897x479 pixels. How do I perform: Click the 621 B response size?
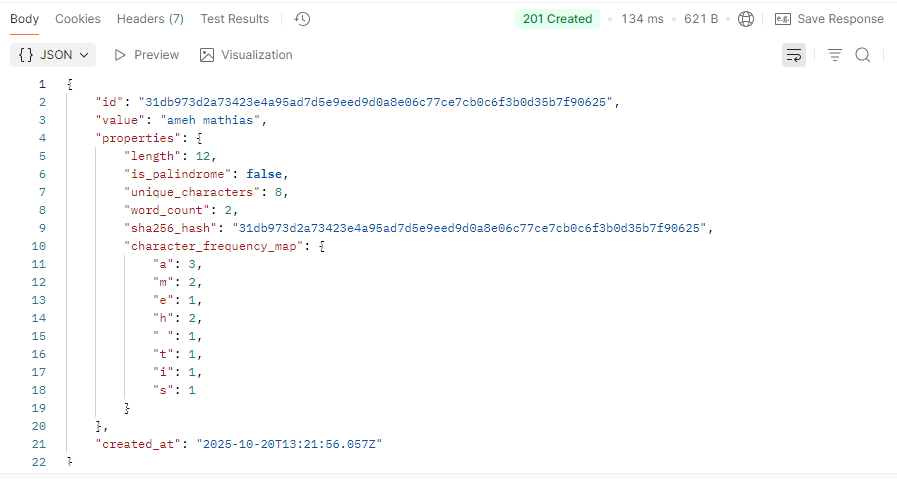(x=701, y=19)
